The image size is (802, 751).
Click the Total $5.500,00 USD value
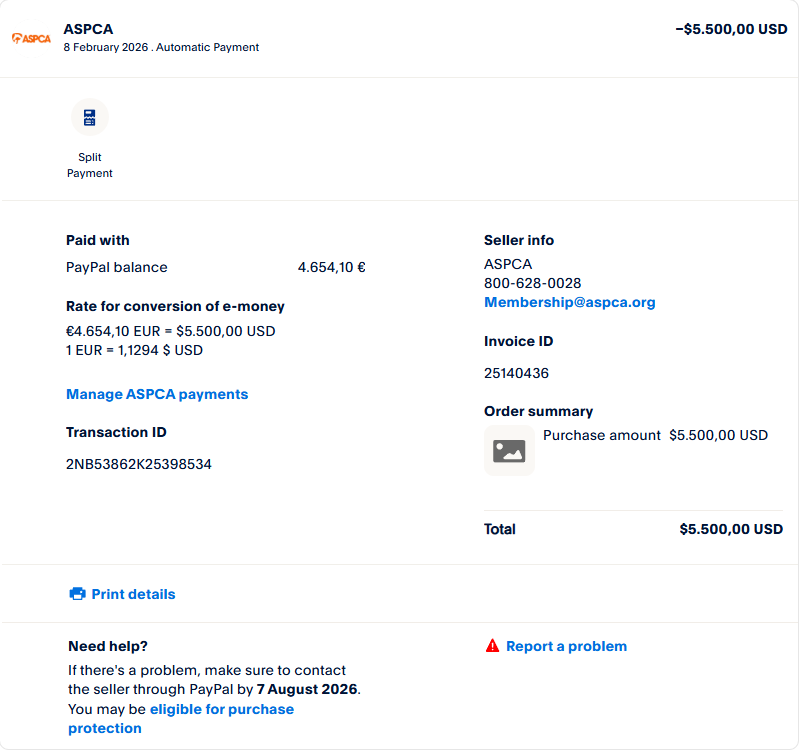click(731, 529)
